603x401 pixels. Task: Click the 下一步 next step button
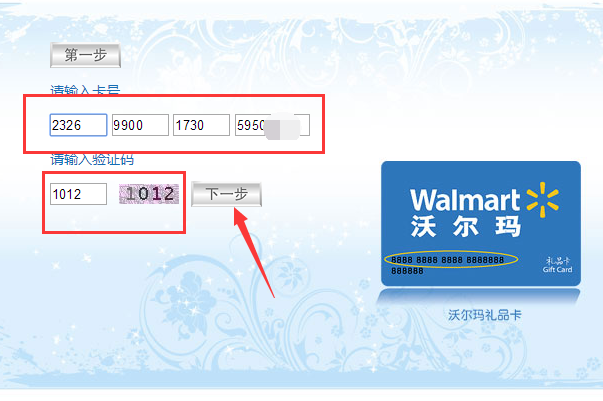227,194
